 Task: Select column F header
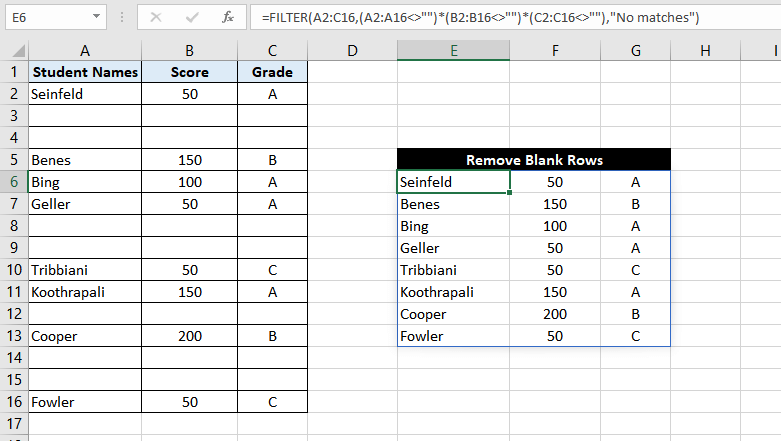555,51
